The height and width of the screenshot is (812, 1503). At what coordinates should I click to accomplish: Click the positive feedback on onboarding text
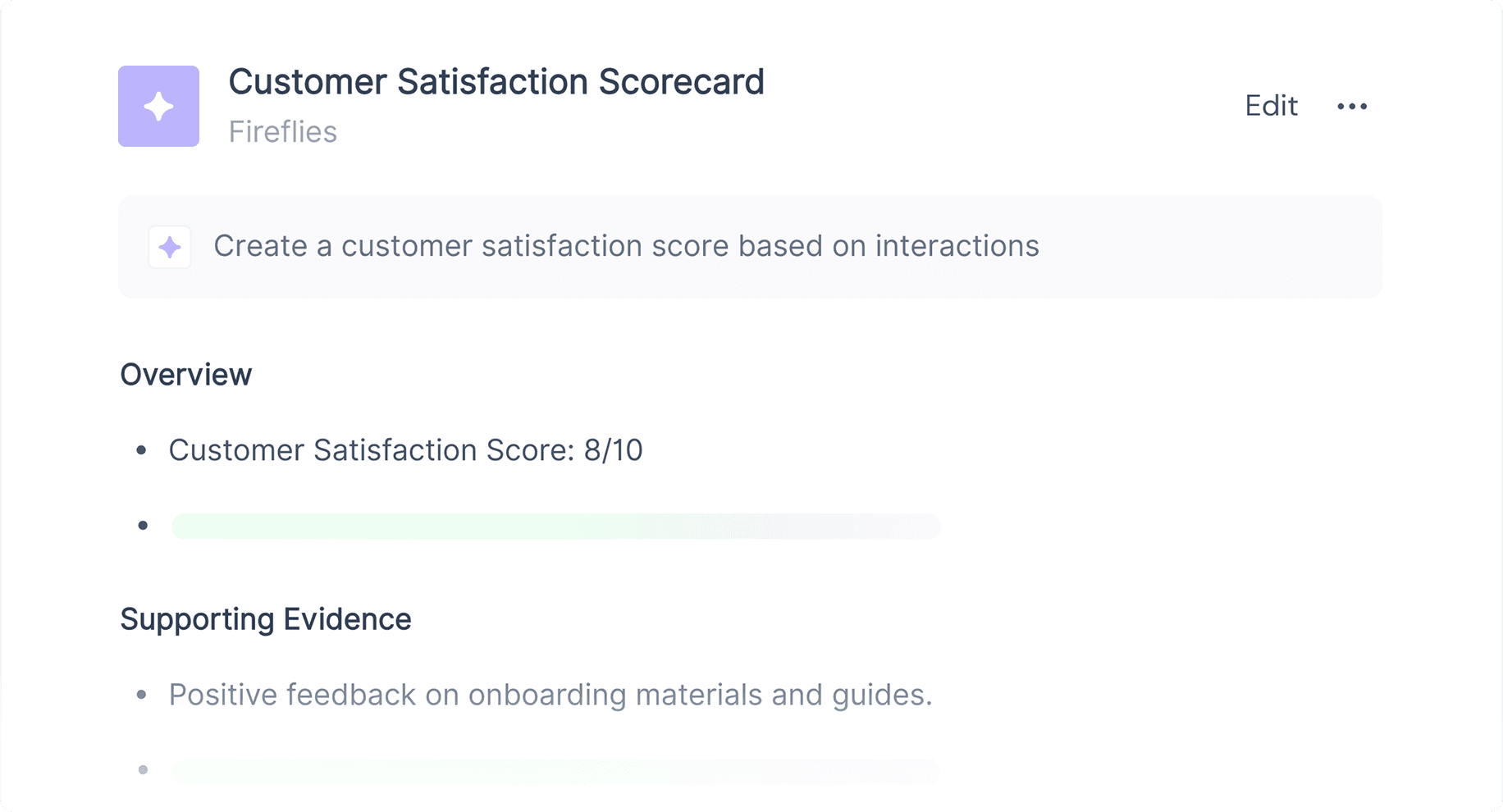coord(550,695)
